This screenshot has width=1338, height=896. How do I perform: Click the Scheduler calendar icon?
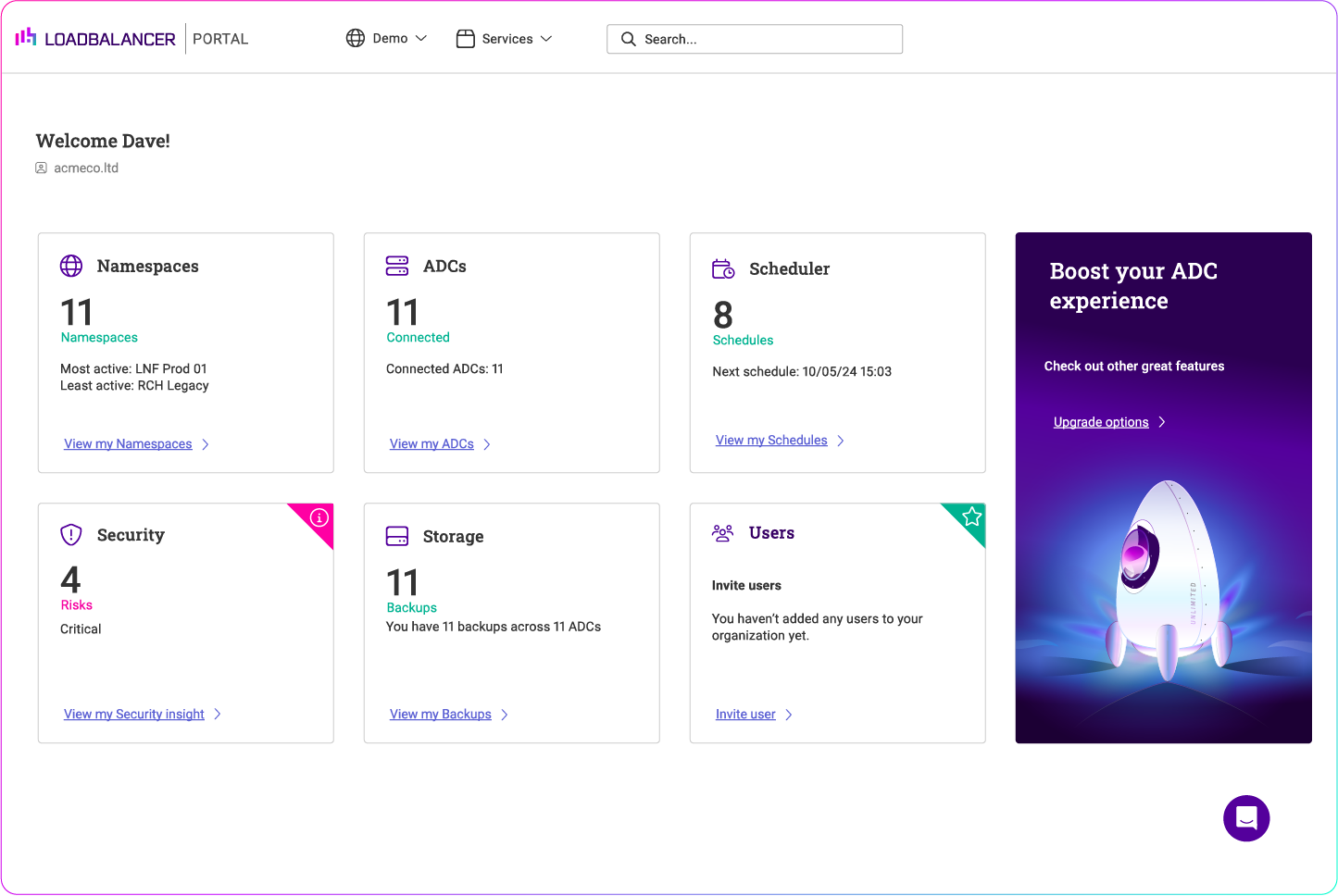pos(723,268)
